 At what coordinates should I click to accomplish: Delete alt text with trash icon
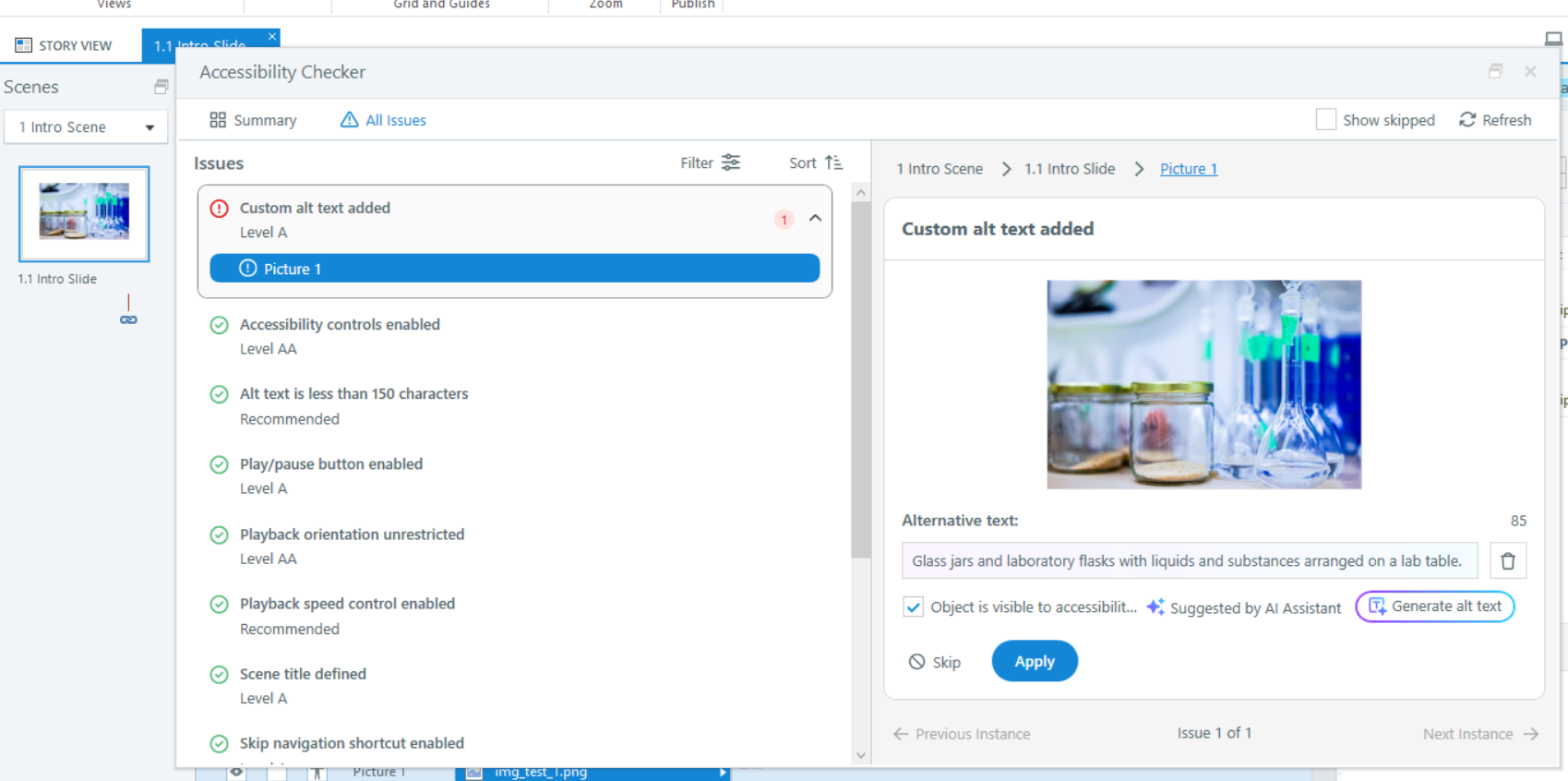pos(1507,561)
